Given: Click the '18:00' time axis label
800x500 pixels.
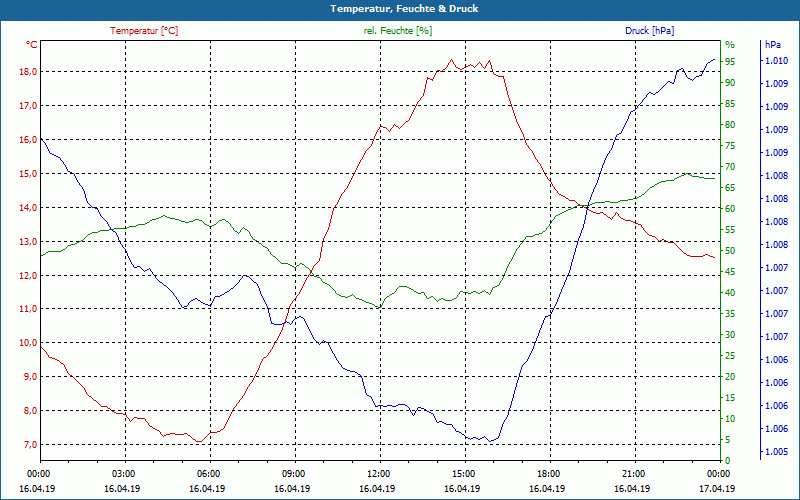Looking at the screenshot, I should click(x=547, y=473).
